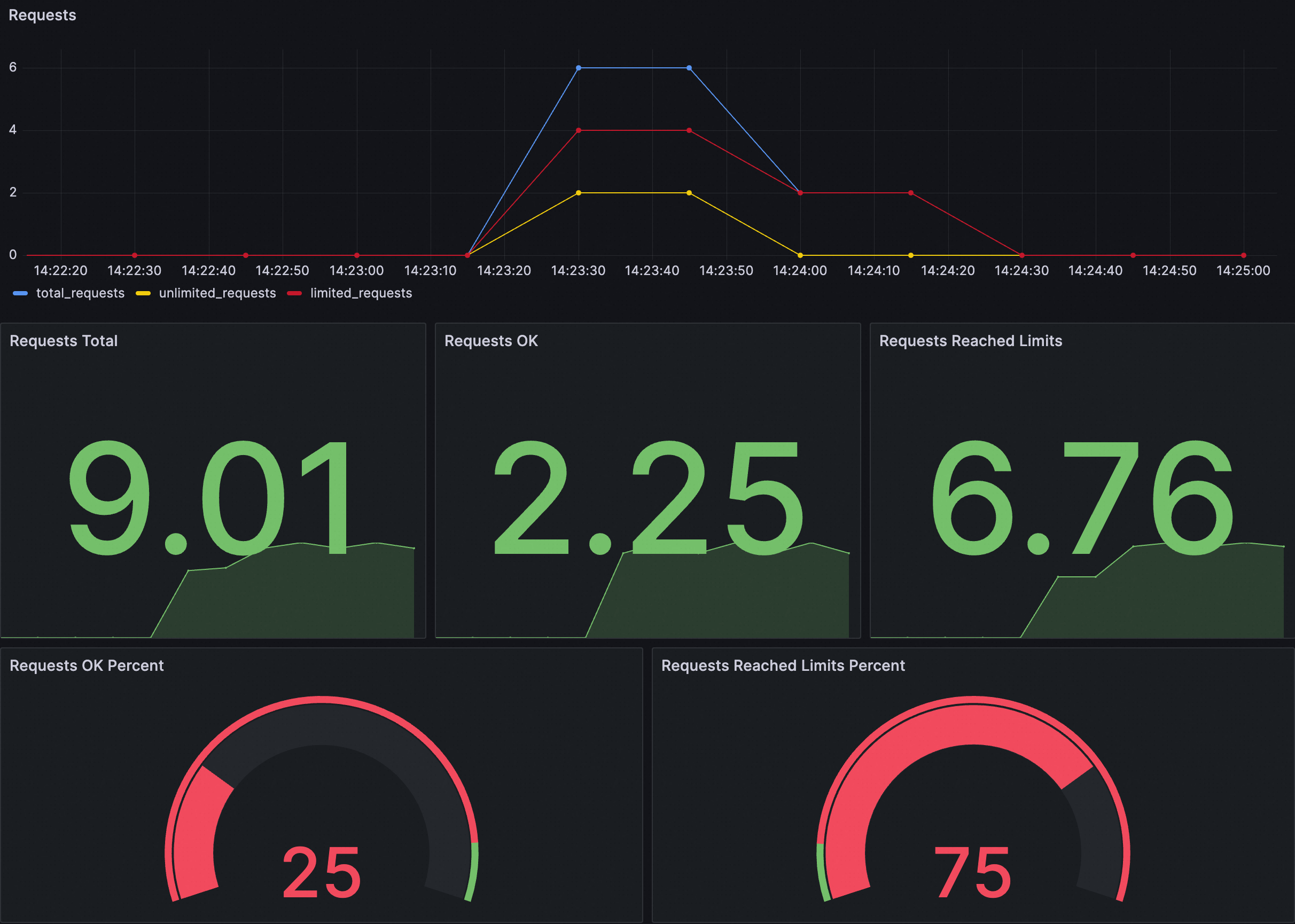Click the gauge value 25
The height and width of the screenshot is (924, 1295).
tap(322, 872)
